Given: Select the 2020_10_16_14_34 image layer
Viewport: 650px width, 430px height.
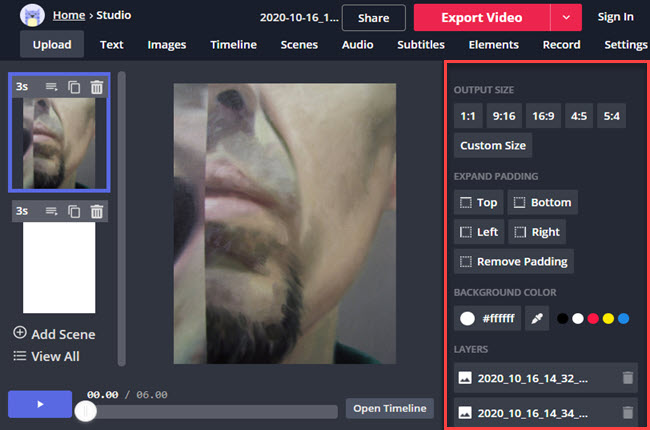Looking at the screenshot, I should click(546, 413).
